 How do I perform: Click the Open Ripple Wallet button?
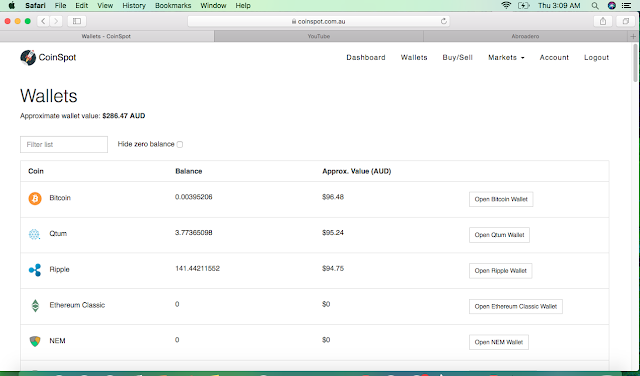click(500, 271)
